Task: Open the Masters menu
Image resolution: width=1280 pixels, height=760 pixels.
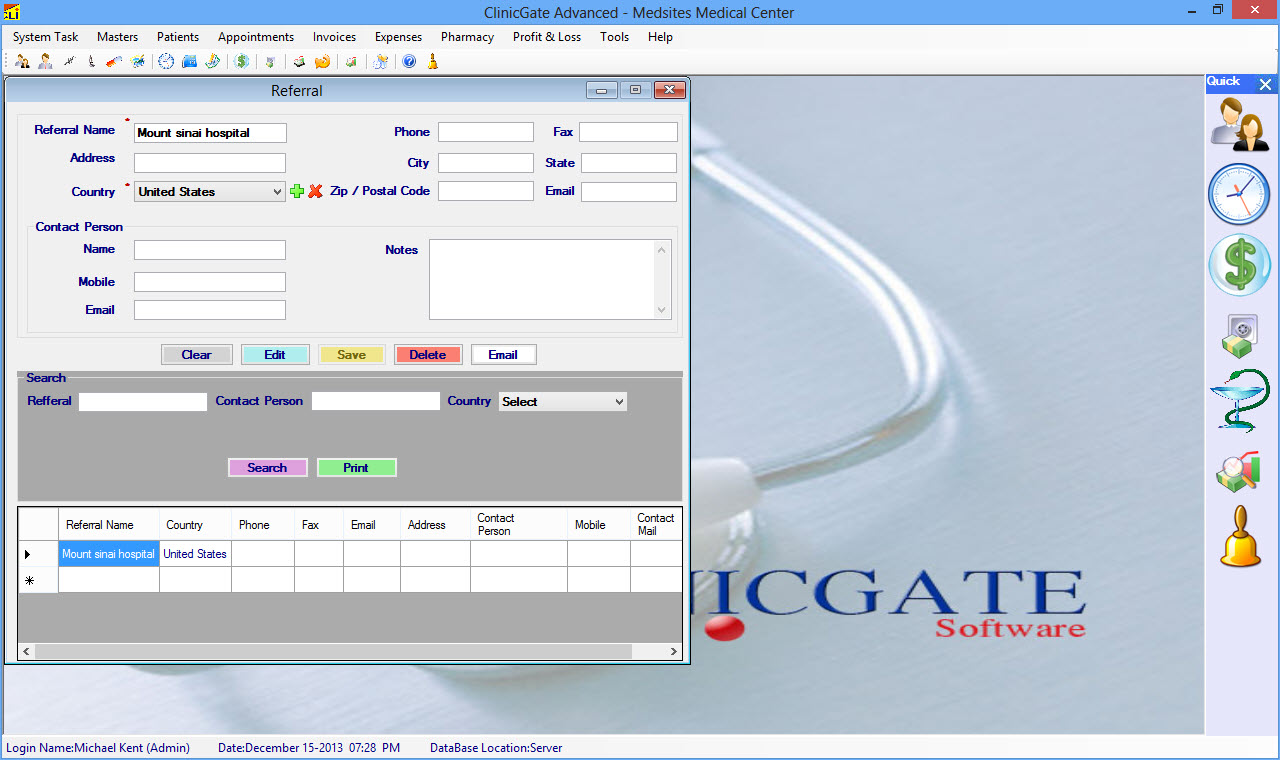Action: point(117,37)
